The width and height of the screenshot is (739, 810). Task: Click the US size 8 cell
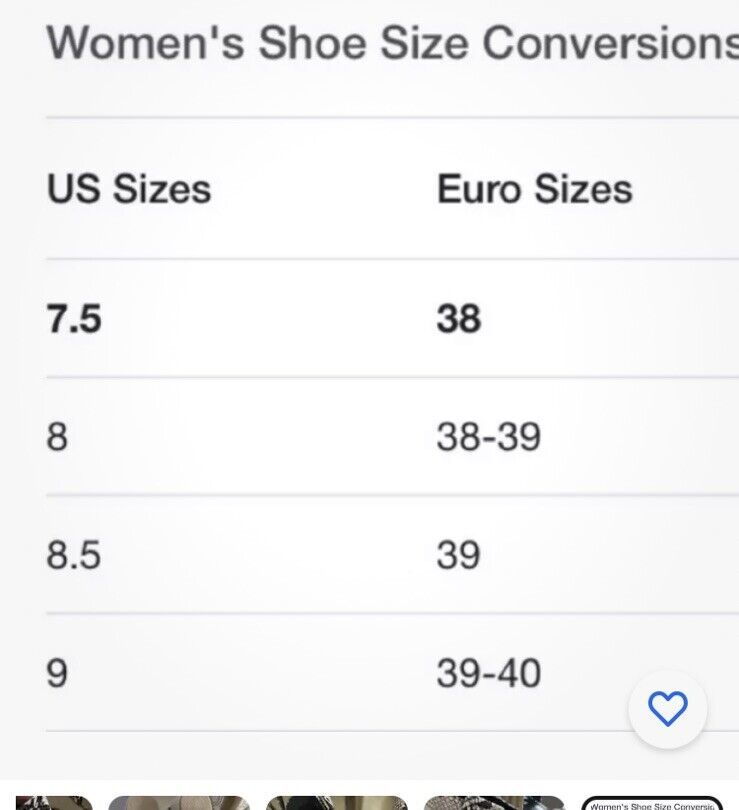tap(57, 437)
